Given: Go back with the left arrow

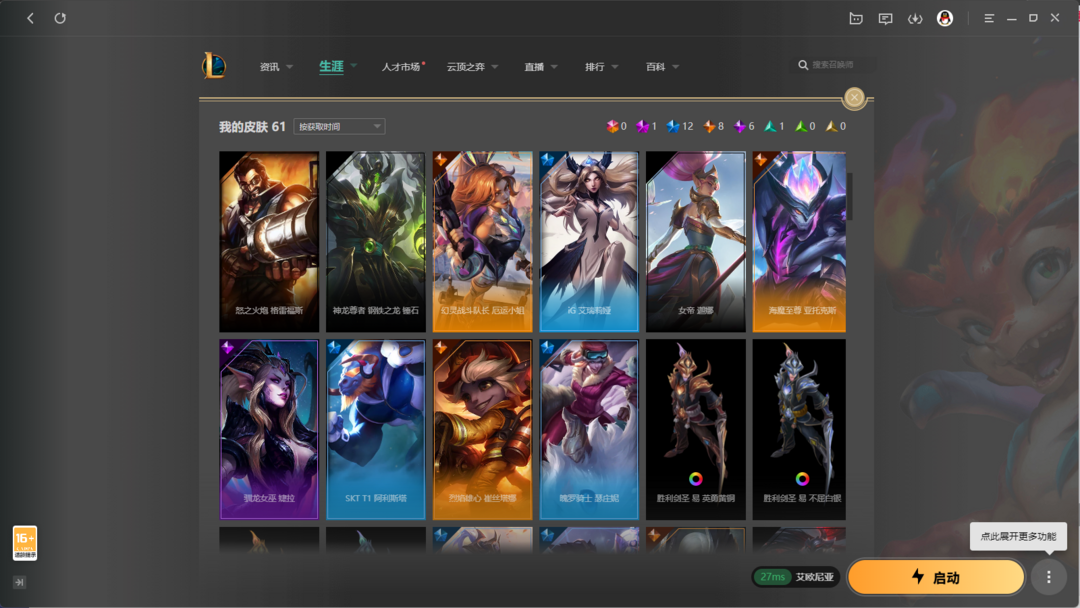Looking at the screenshot, I should tap(30, 19).
